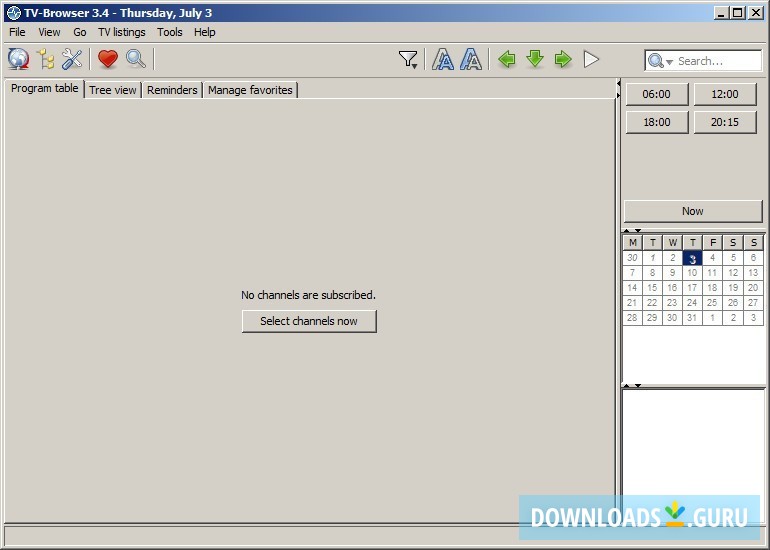Click the update TV listings globe icon
Screen dimensions: 770x550
click(19, 59)
